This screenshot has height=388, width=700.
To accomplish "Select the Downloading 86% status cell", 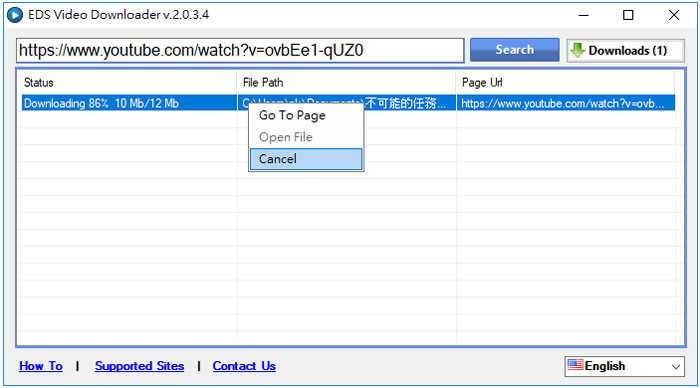I will tap(129, 103).
